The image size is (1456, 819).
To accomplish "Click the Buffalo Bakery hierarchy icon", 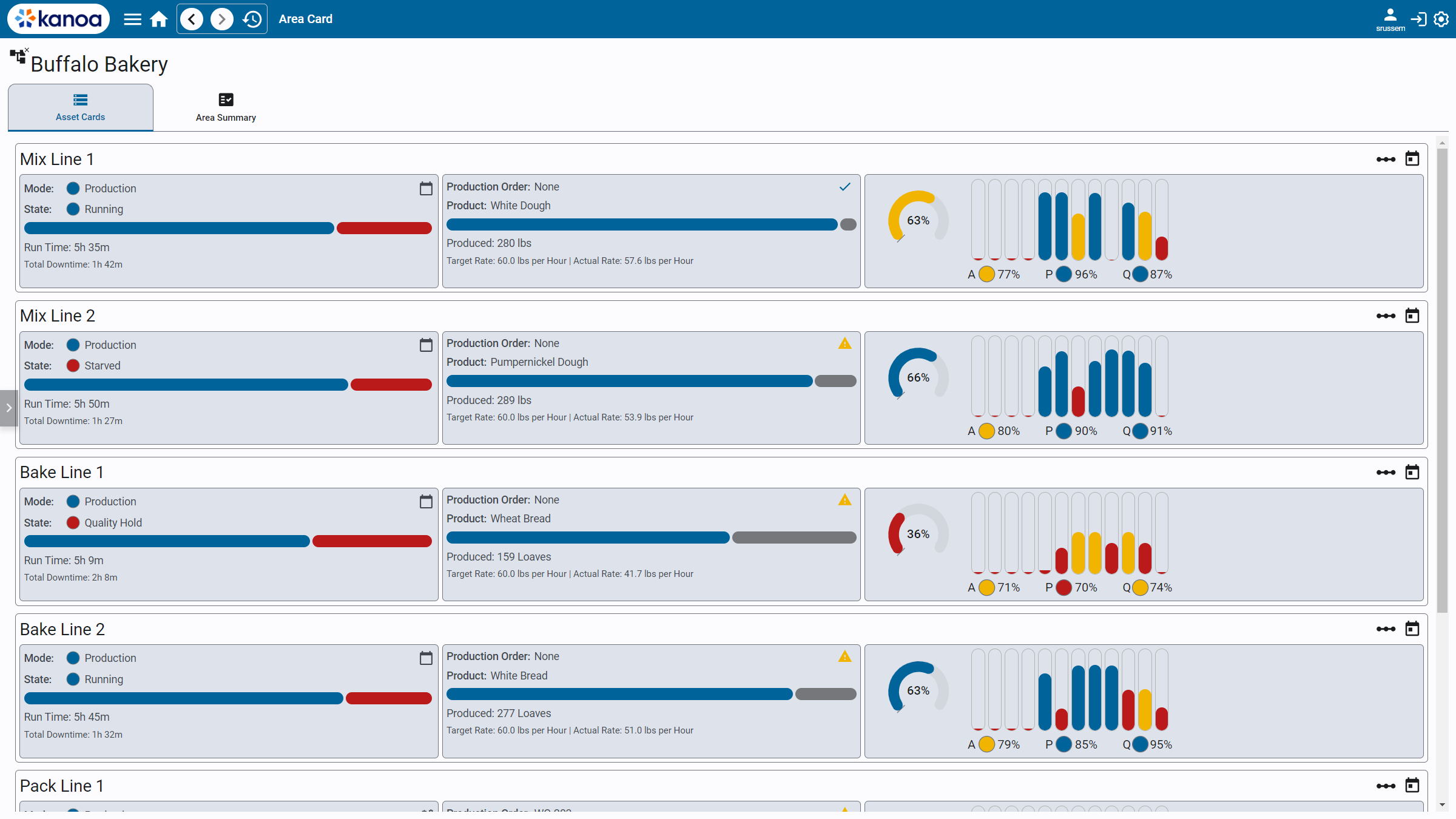I will (x=18, y=57).
